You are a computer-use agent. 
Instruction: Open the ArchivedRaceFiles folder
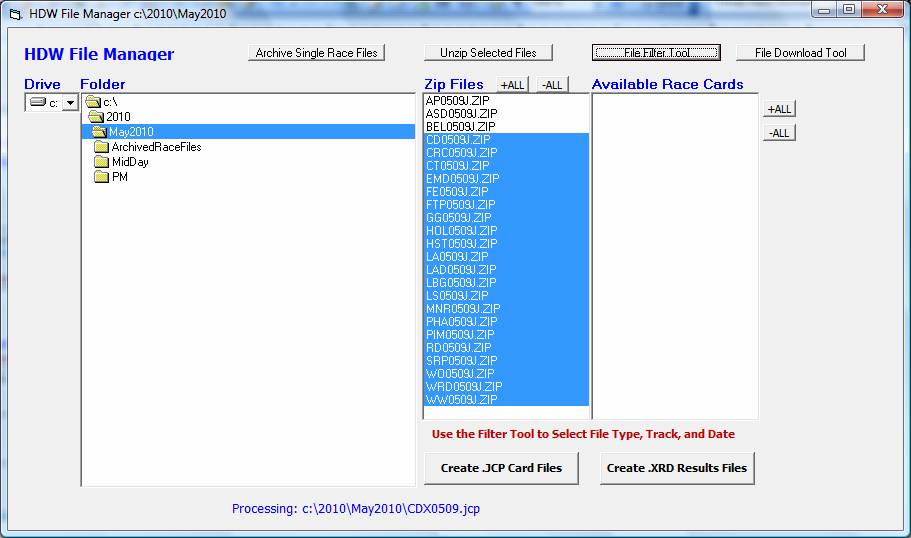click(x=101, y=147)
